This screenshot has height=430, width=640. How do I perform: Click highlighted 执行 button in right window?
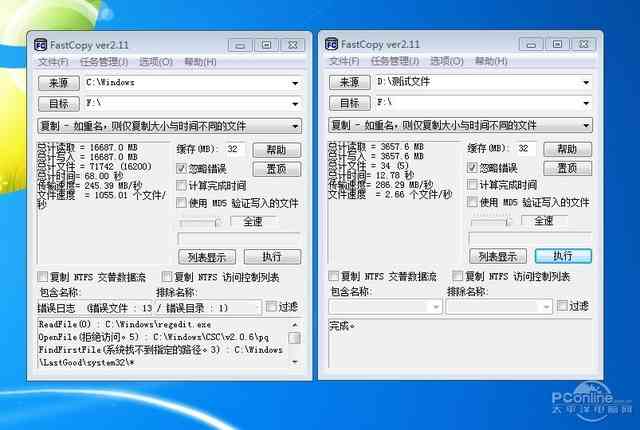pos(563,256)
